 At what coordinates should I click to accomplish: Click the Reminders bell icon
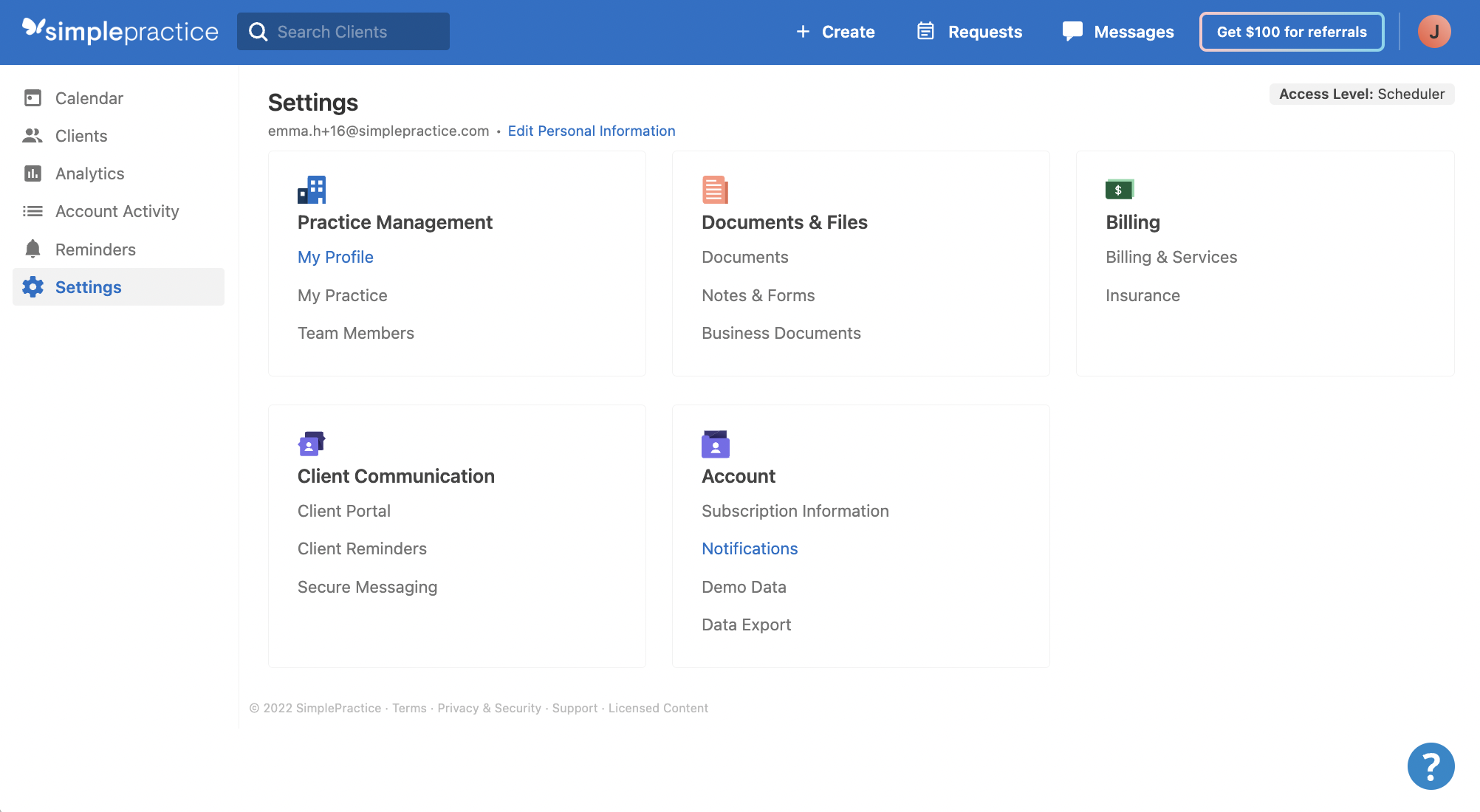(x=32, y=249)
